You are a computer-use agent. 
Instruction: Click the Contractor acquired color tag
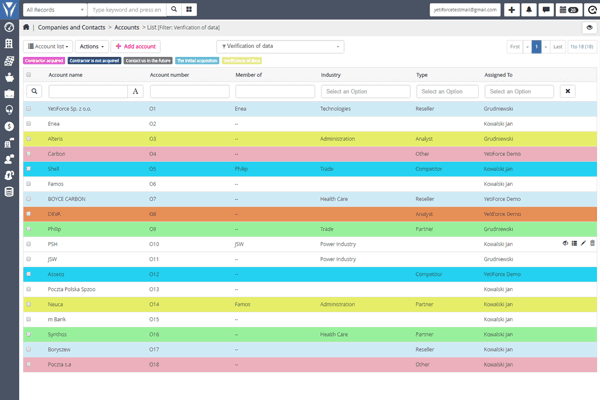click(44, 61)
